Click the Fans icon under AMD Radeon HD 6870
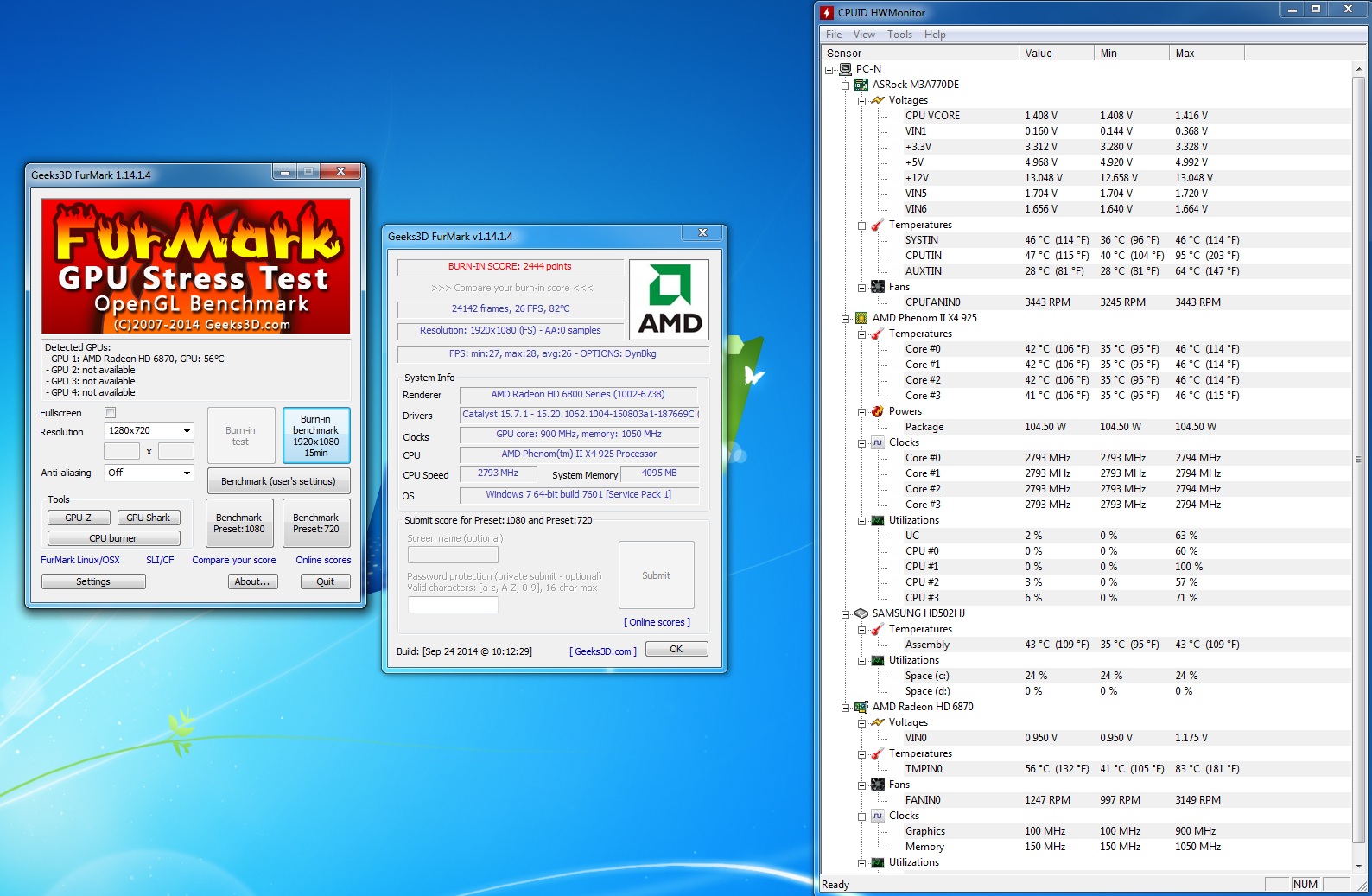 pos(878,785)
